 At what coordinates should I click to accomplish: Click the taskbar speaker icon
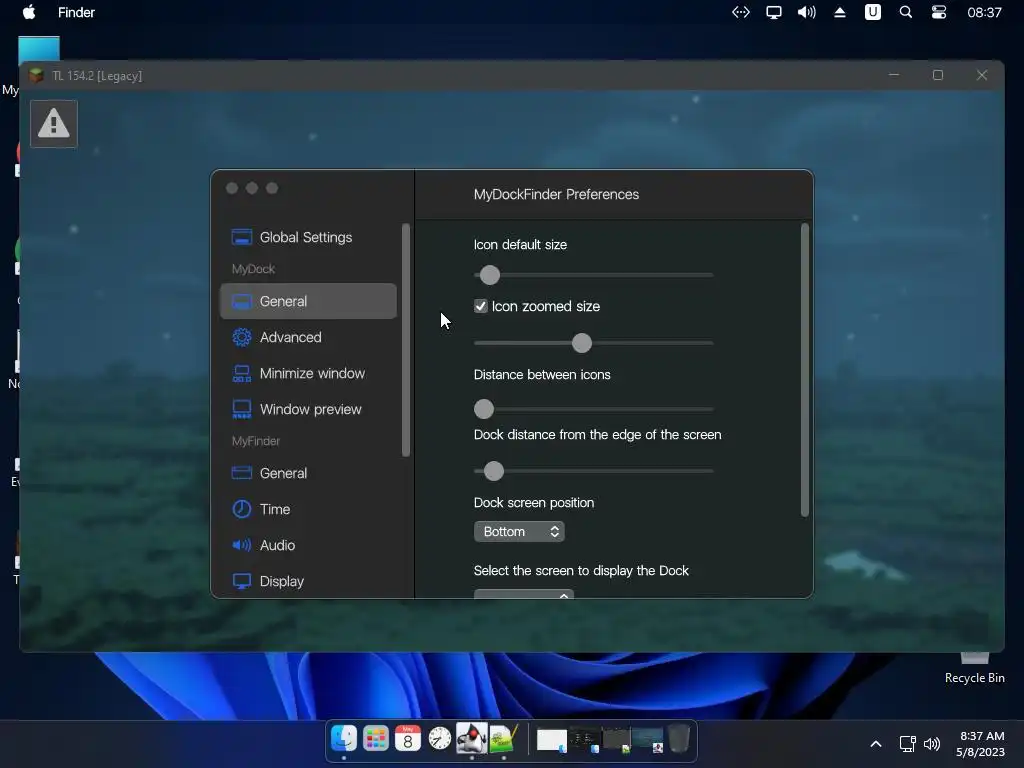point(932,744)
